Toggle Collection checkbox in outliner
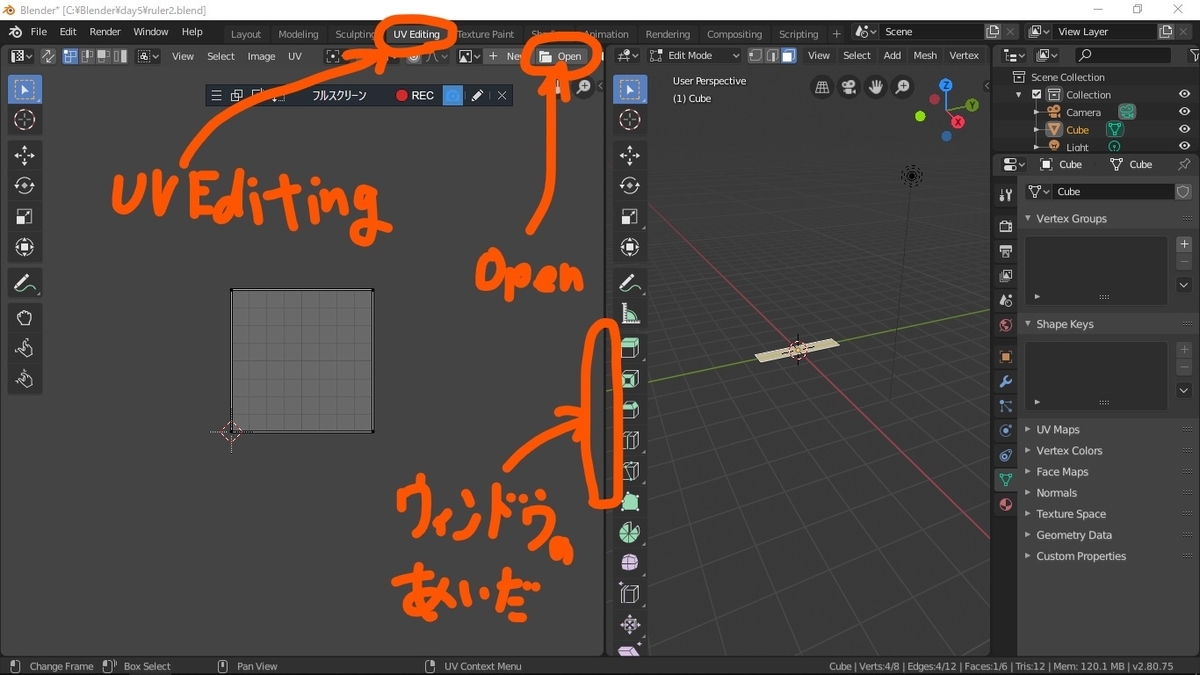1200x675 pixels. [x=1037, y=95]
